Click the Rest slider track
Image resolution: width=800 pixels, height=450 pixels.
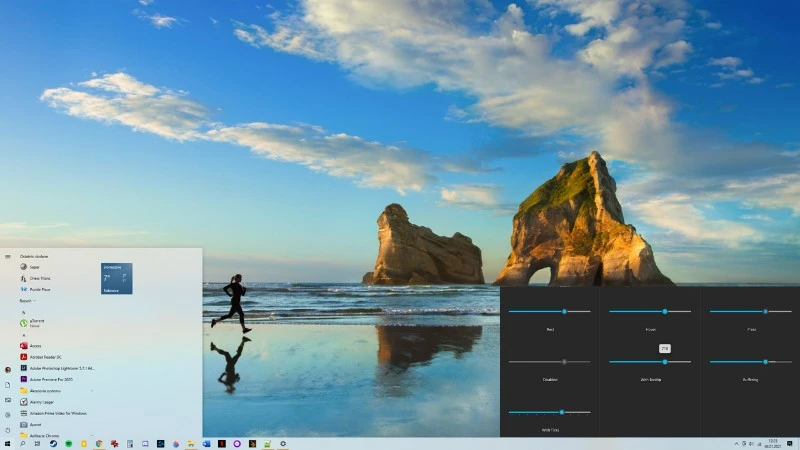(x=549, y=311)
